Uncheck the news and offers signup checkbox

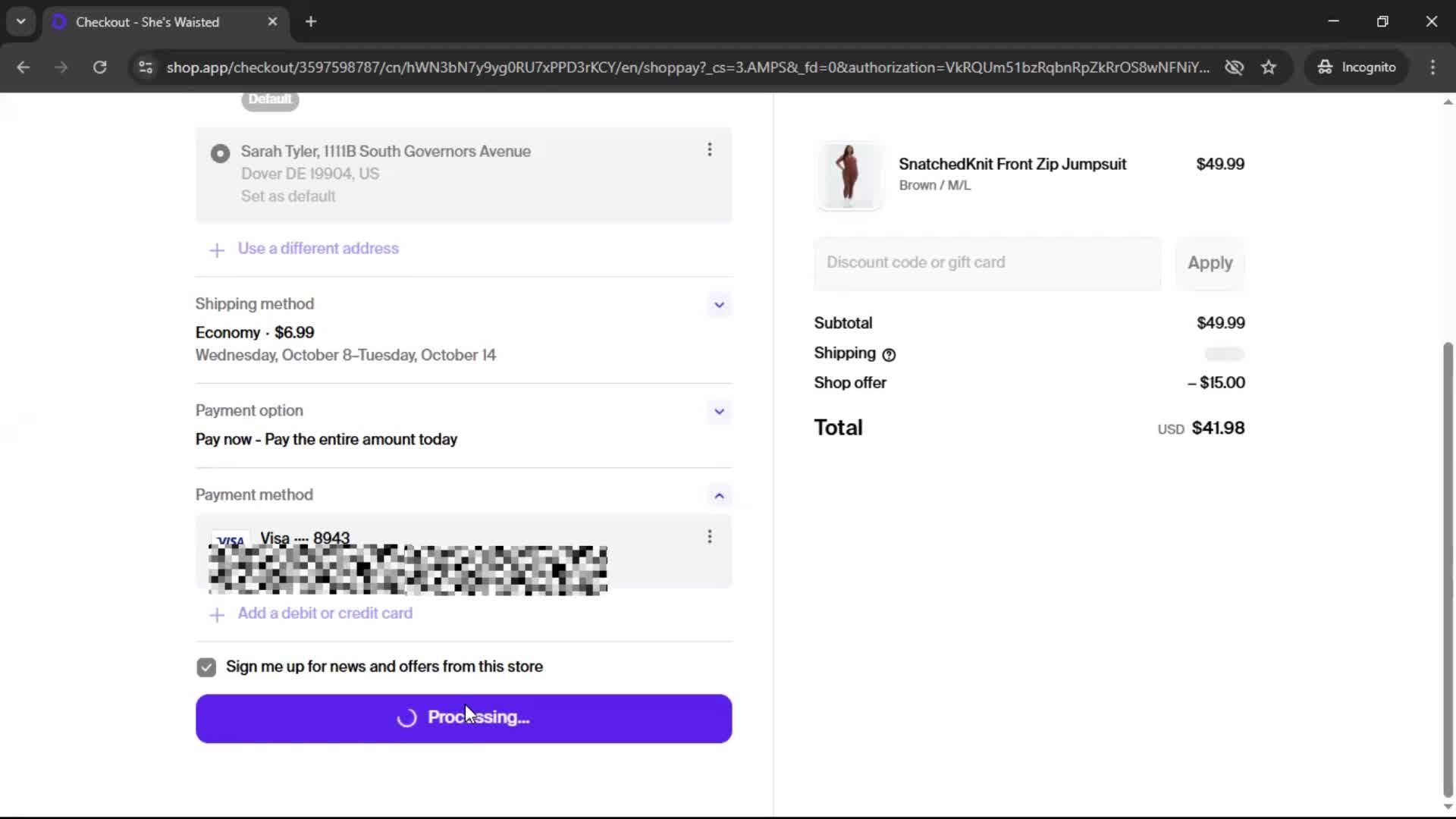pyautogui.click(x=206, y=667)
